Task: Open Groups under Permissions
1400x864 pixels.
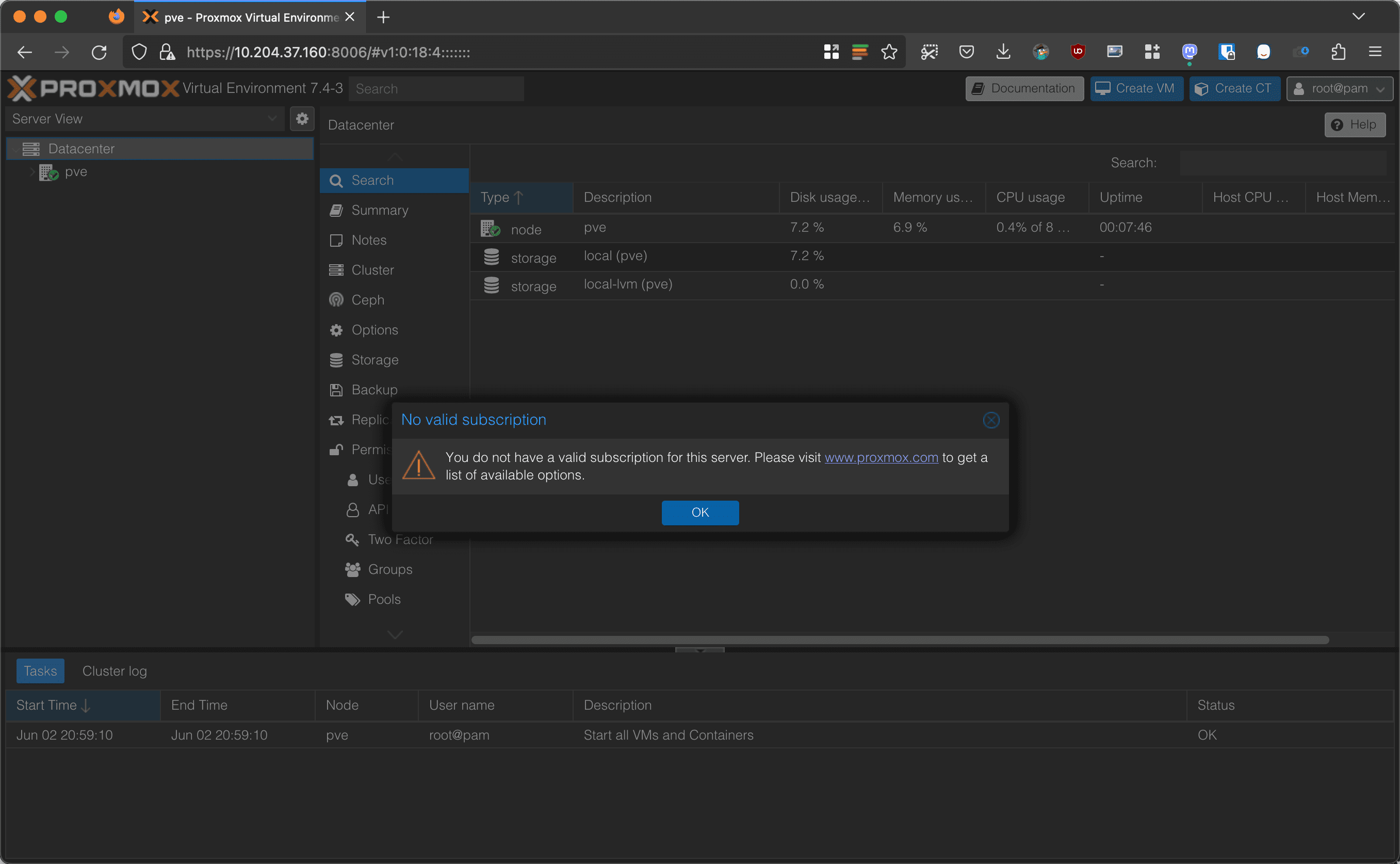Action: 394,569
